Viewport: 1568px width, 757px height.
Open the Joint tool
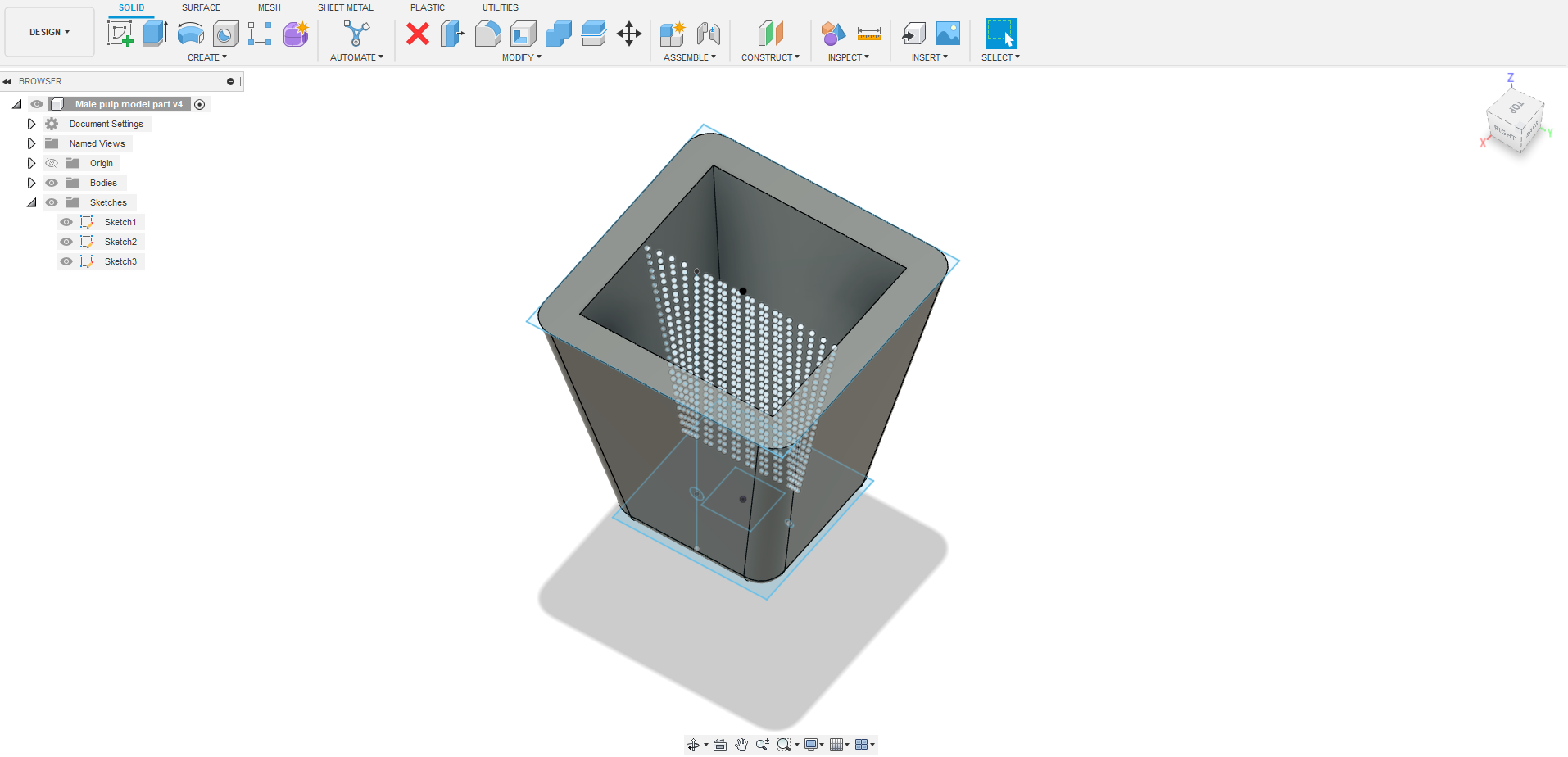click(x=709, y=34)
